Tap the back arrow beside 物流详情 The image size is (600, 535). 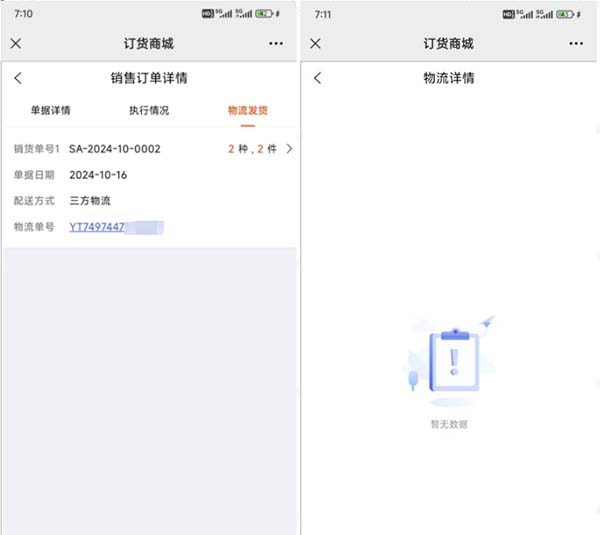[318, 78]
